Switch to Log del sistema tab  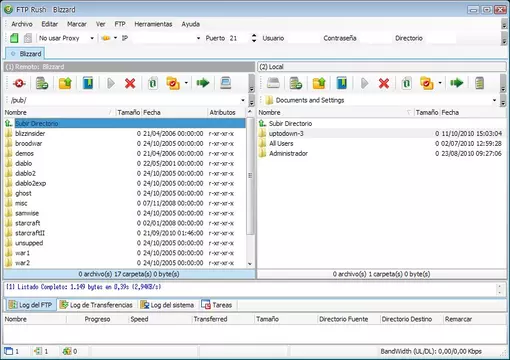(167, 305)
